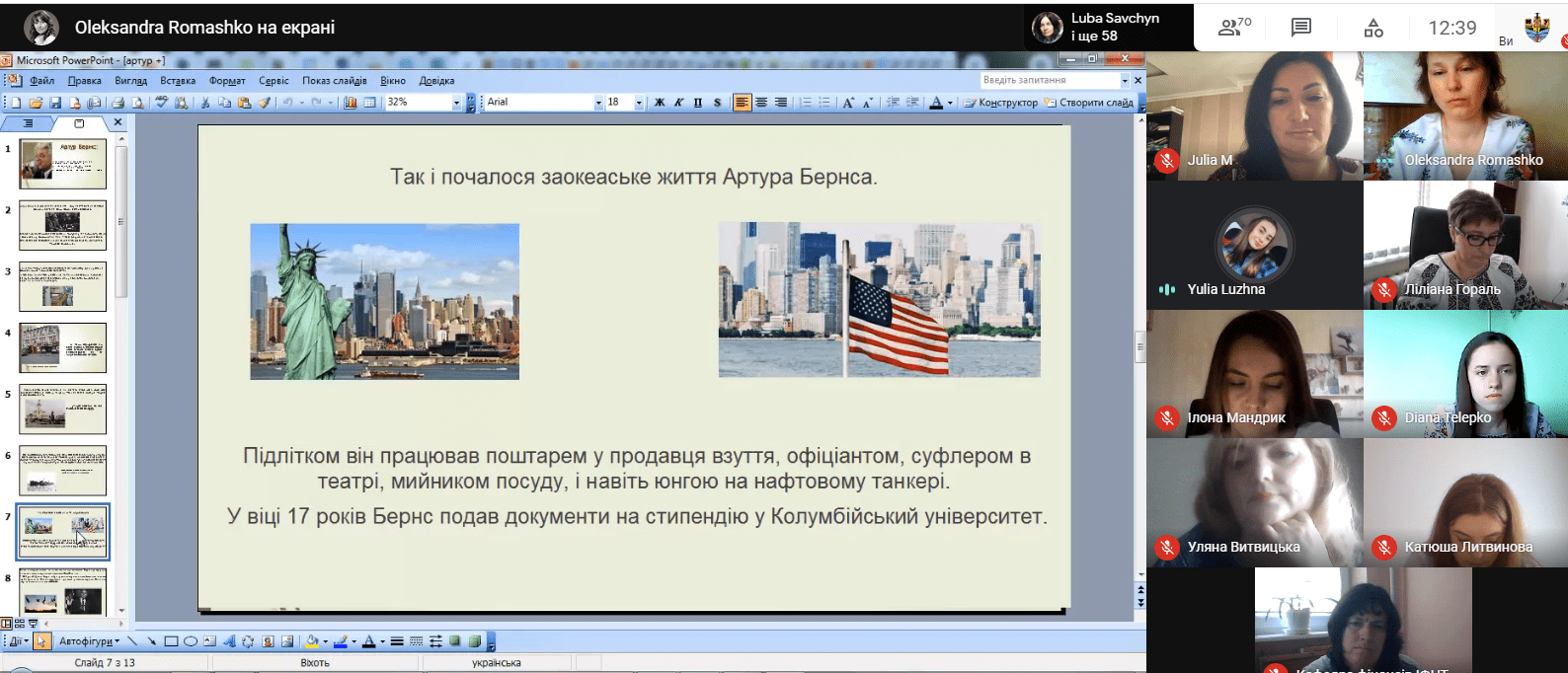Open the Показ слайдів menu
The width and height of the screenshot is (1568, 673).
coord(334,81)
